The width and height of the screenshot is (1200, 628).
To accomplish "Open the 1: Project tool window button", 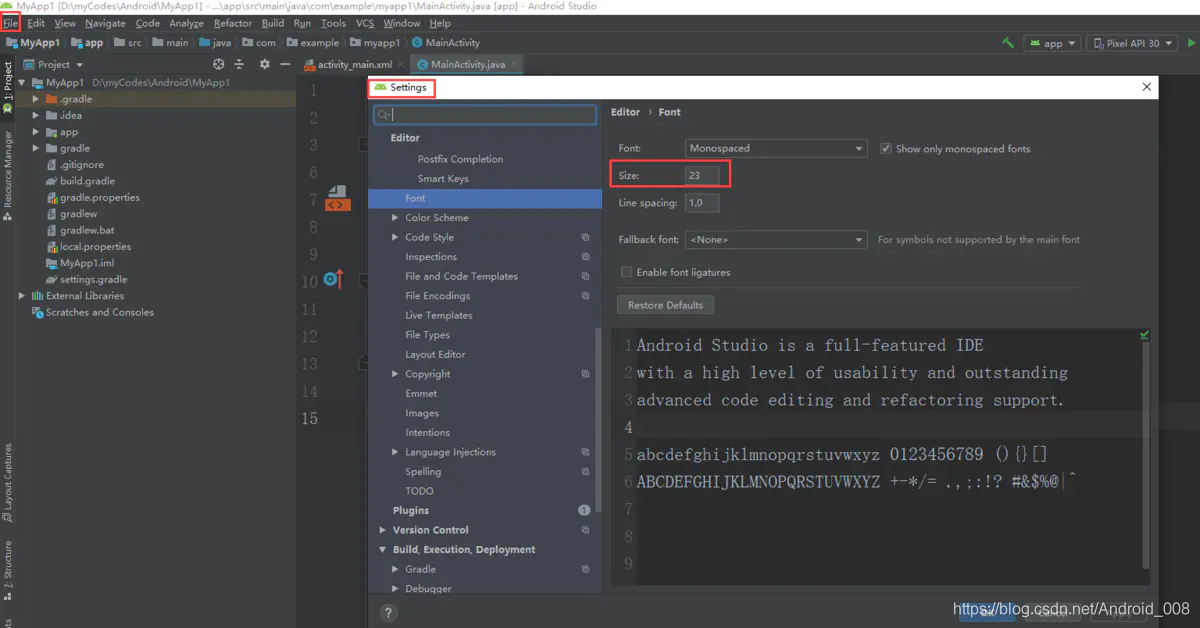I will (8, 88).
